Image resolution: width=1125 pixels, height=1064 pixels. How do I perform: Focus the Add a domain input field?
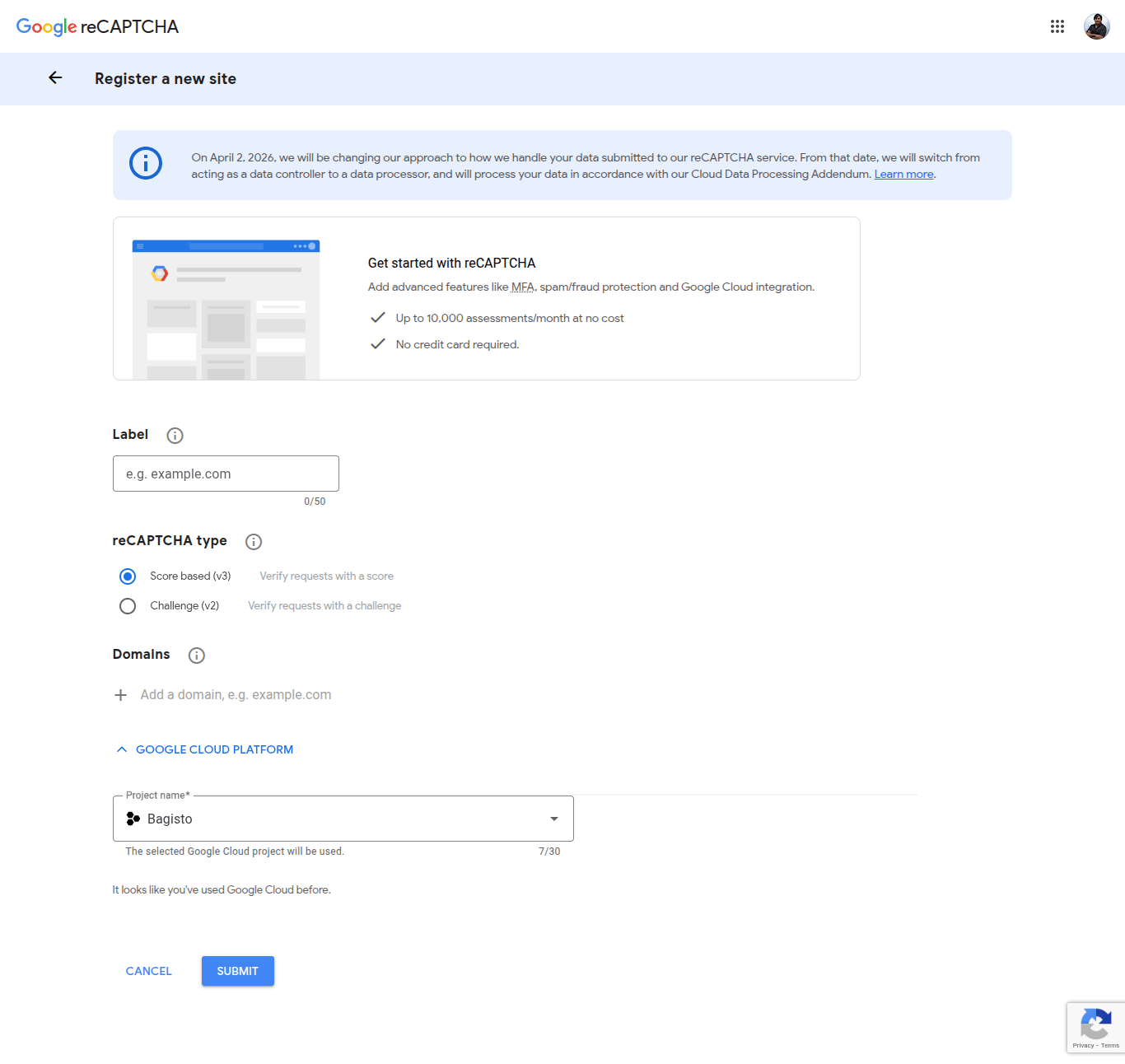(236, 695)
